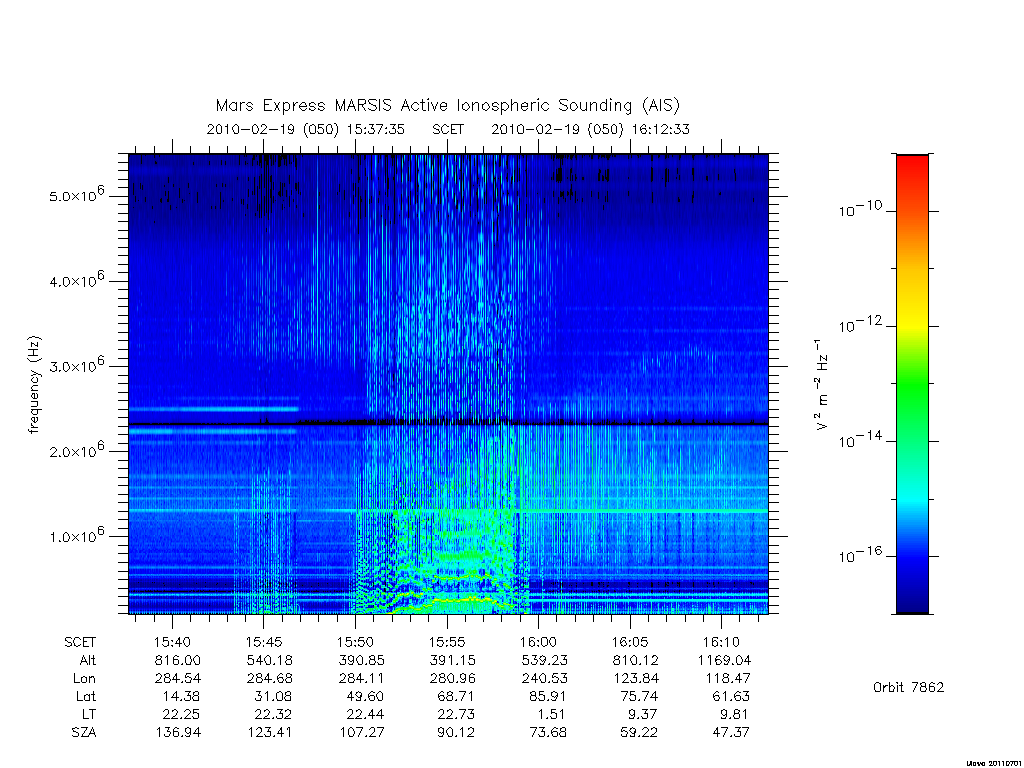The width and height of the screenshot is (1024, 768).
Task: Click the time tick label '15:55'
Action: click(447, 643)
